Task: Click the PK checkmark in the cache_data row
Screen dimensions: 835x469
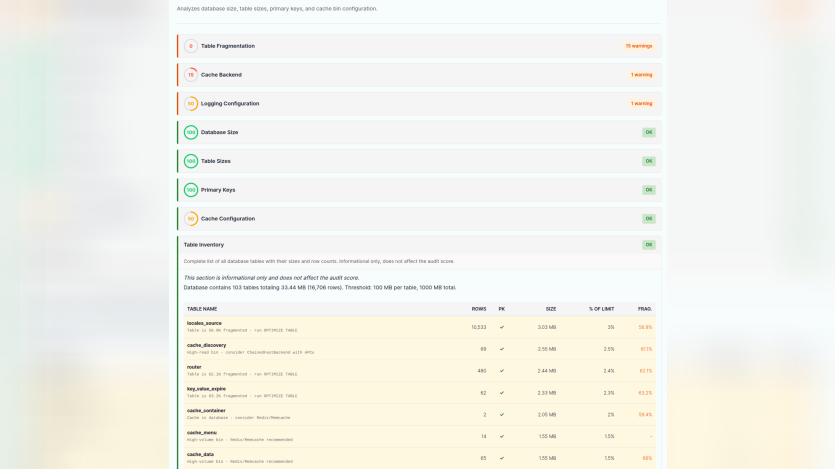Action: point(502,458)
